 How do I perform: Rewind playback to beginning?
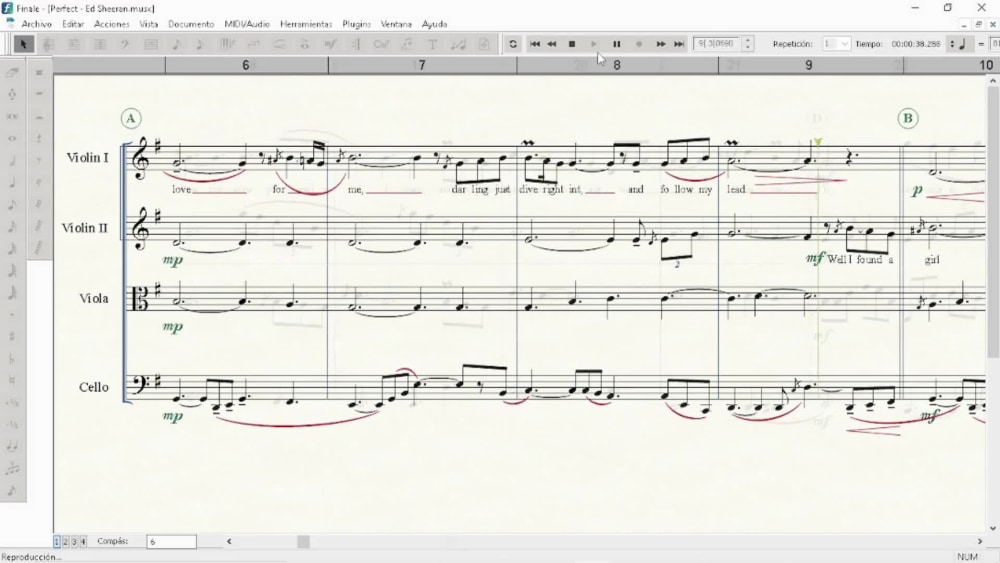535,44
